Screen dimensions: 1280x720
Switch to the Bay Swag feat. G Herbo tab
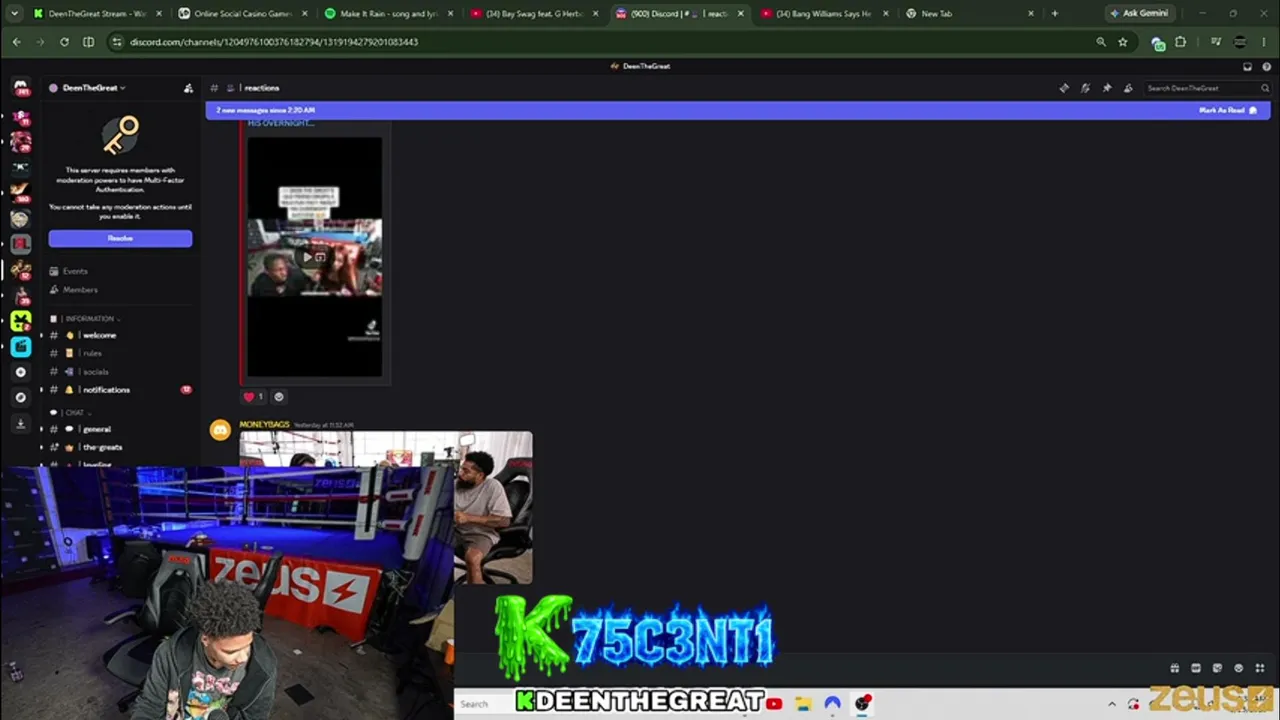(534, 14)
